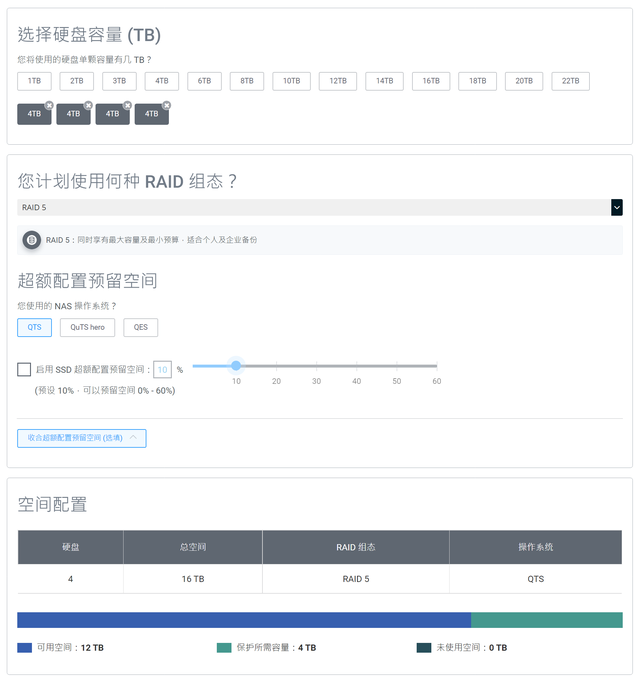The width and height of the screenshot is (640, 682).
Task: Click the '12 TB' usable space value
Action: tap(92, 648)
